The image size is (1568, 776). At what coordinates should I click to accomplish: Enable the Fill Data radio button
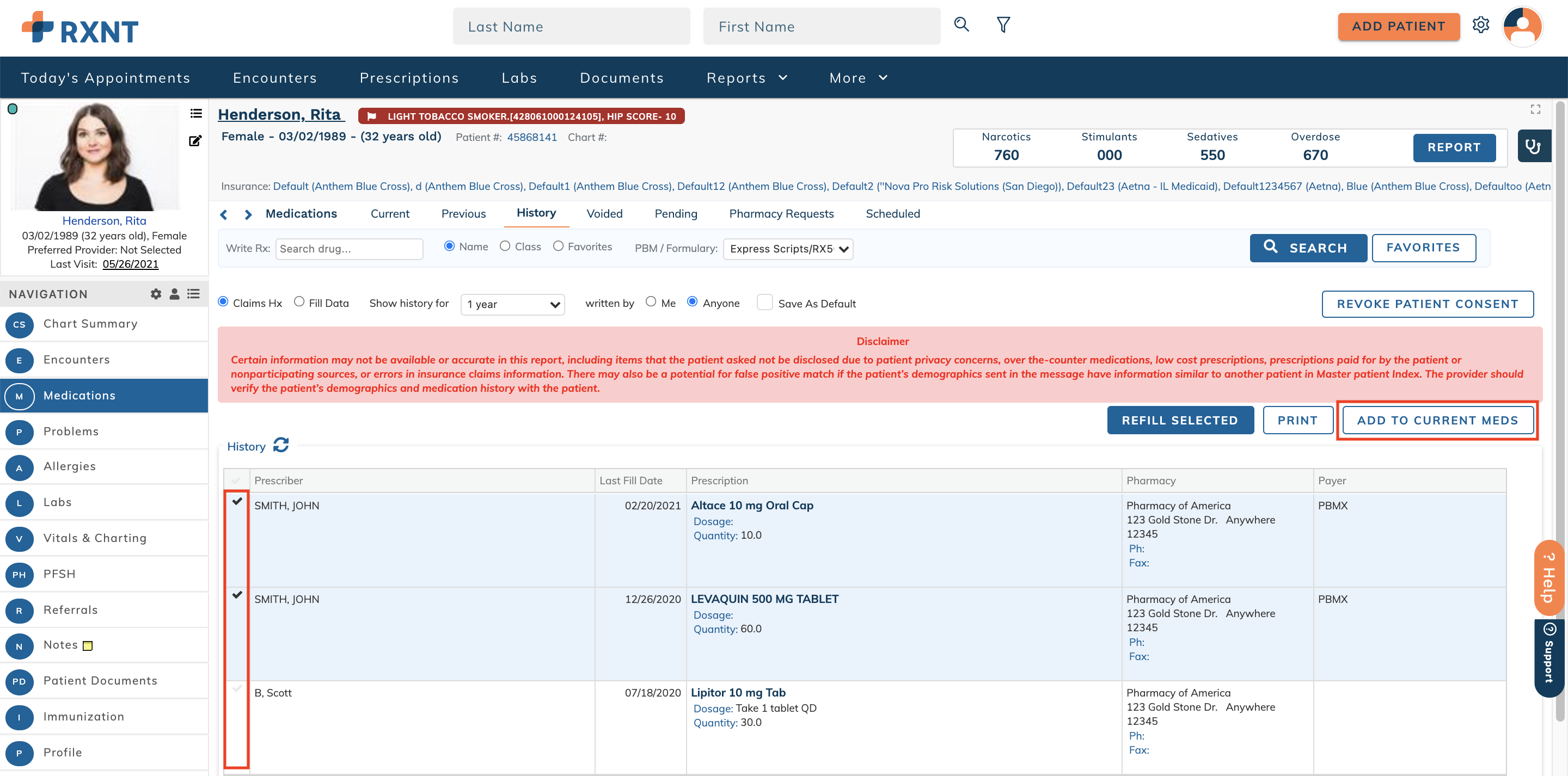299,301
